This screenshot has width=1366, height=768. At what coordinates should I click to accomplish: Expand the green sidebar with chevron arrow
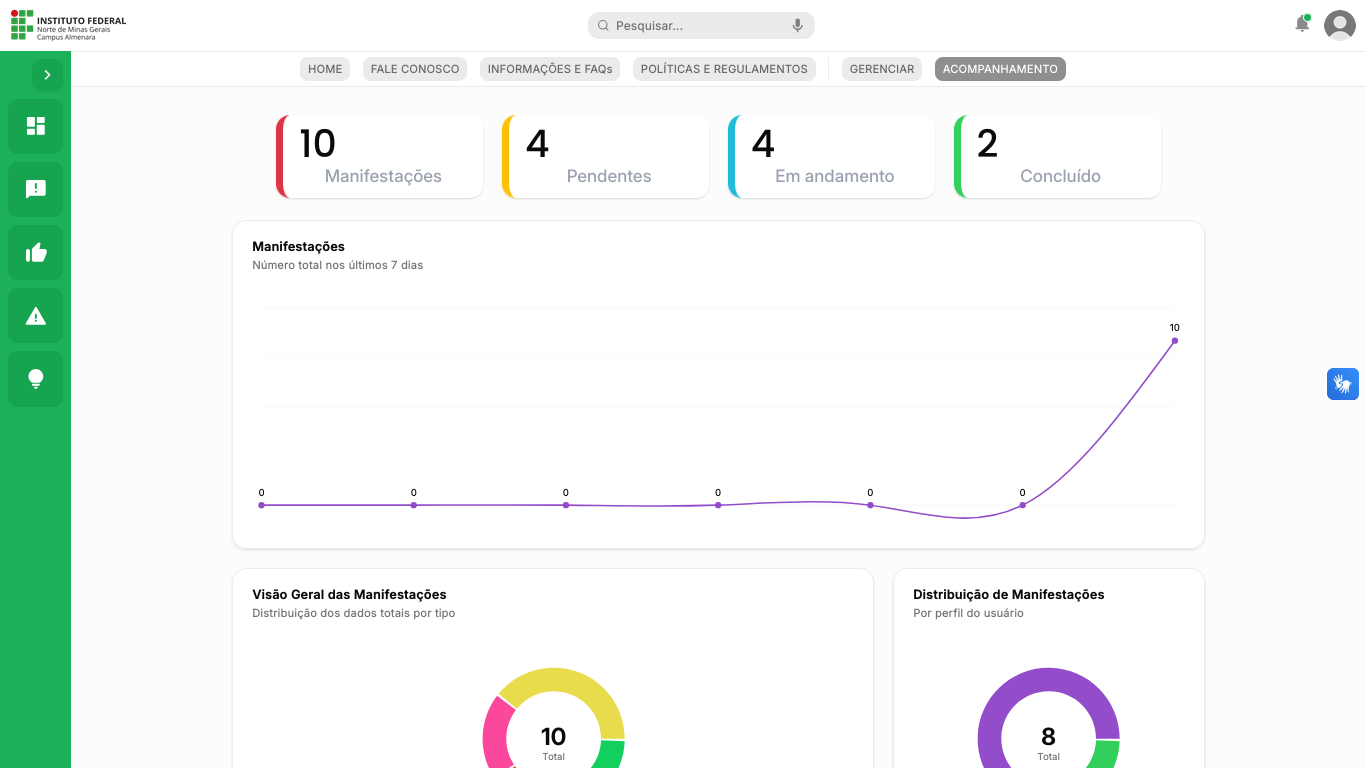[x=47, y=75]
